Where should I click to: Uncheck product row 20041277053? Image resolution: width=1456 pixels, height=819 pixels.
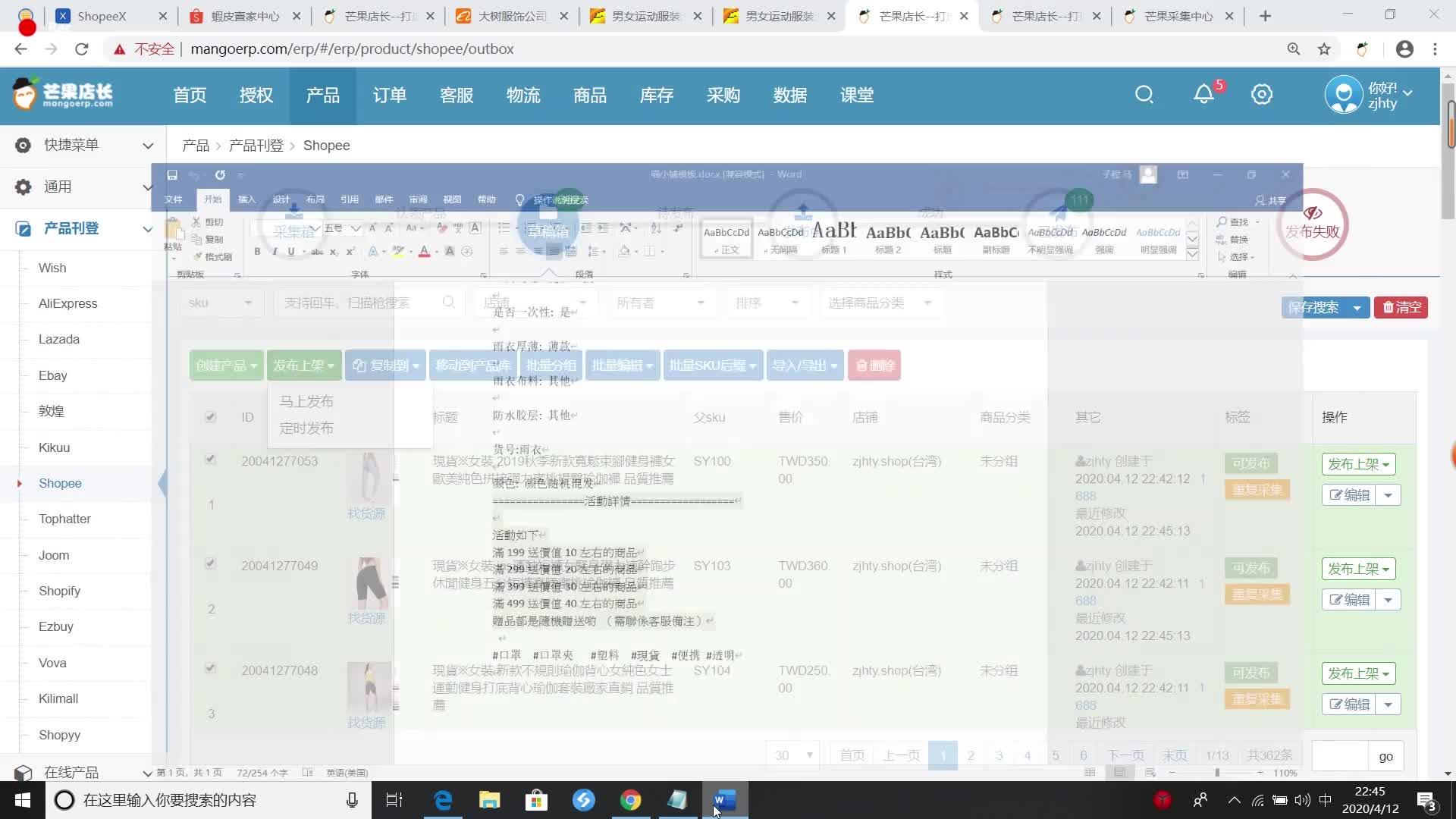tap(210, 459)
